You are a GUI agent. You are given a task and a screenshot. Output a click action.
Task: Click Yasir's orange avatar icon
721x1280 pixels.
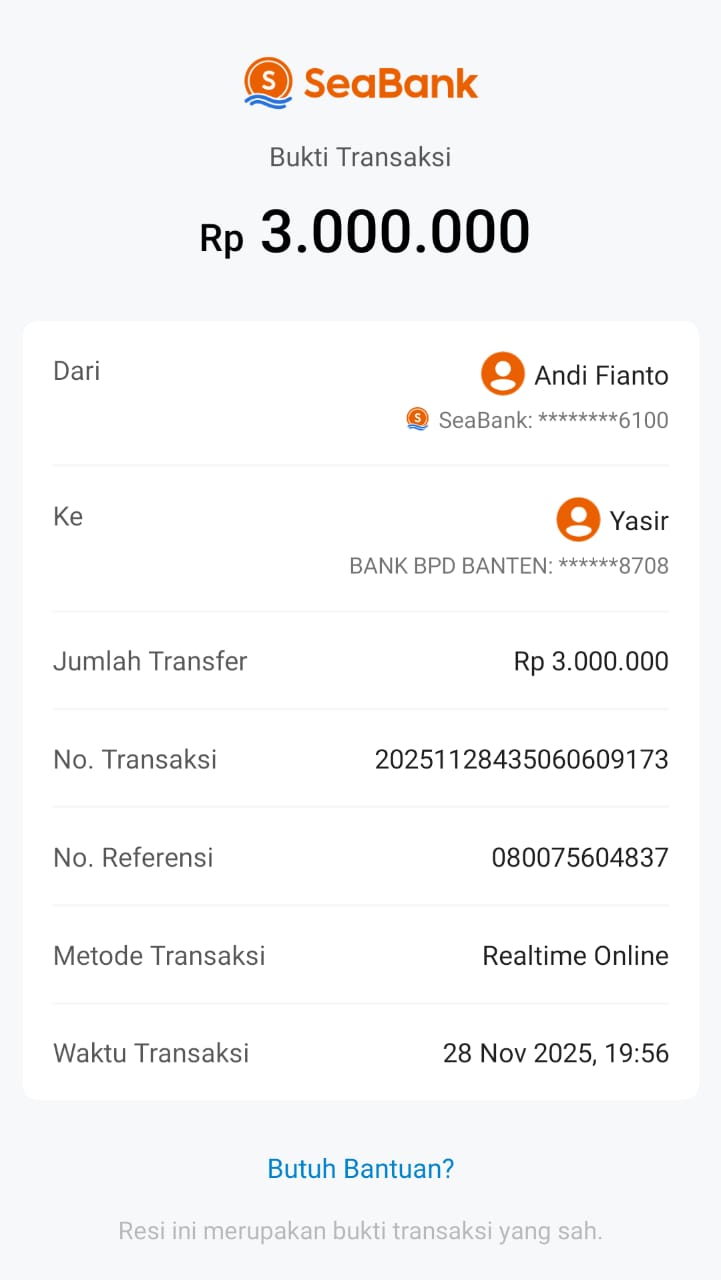(x=578, y=520)
